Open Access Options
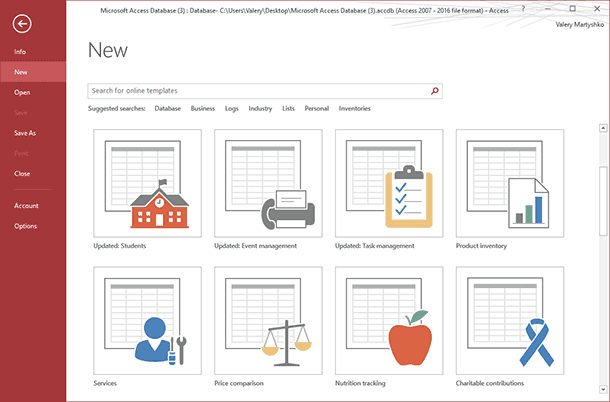The width and height of the screenshot is (610, 402). (x=33, y=226)
